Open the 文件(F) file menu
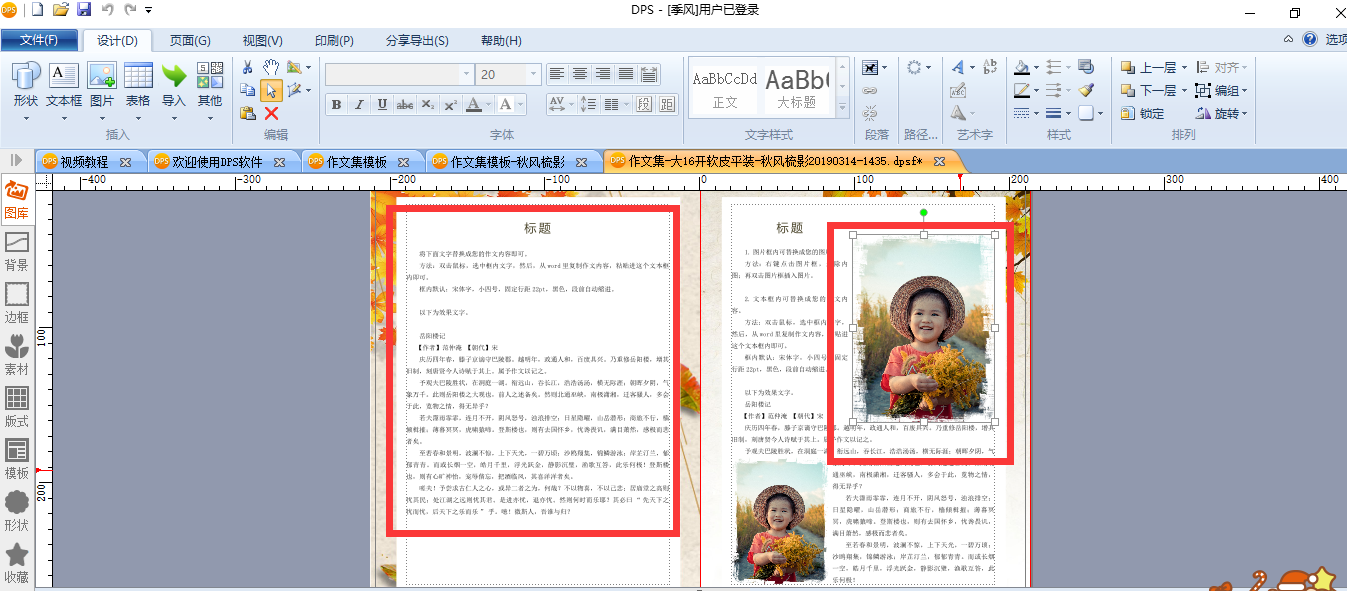Screen dimensions: 1347x591 click(x=39, y=41)
